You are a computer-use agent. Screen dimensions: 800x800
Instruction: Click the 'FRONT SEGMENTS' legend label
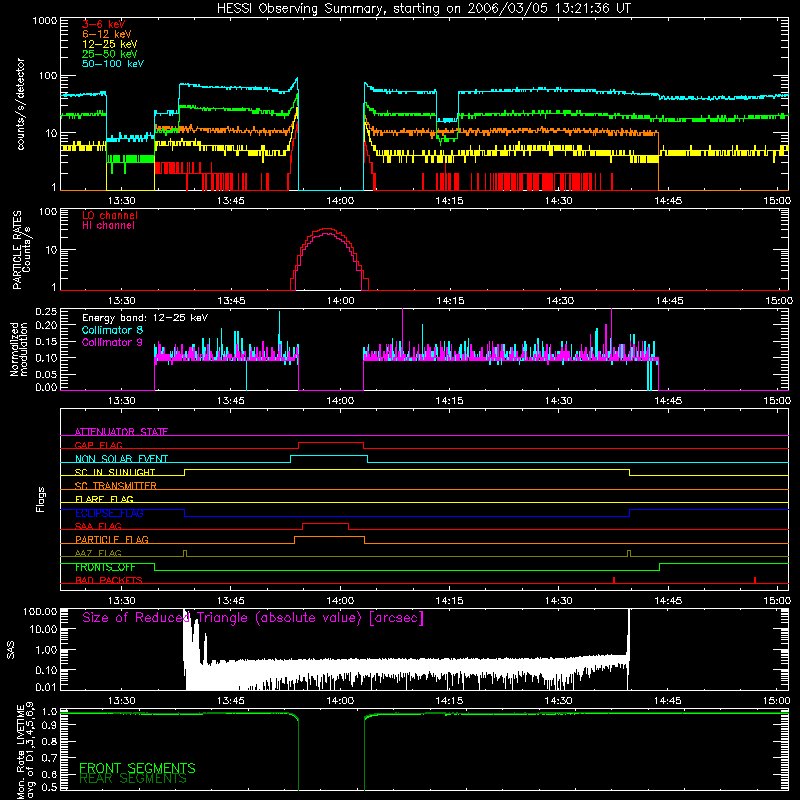[137, 768]
